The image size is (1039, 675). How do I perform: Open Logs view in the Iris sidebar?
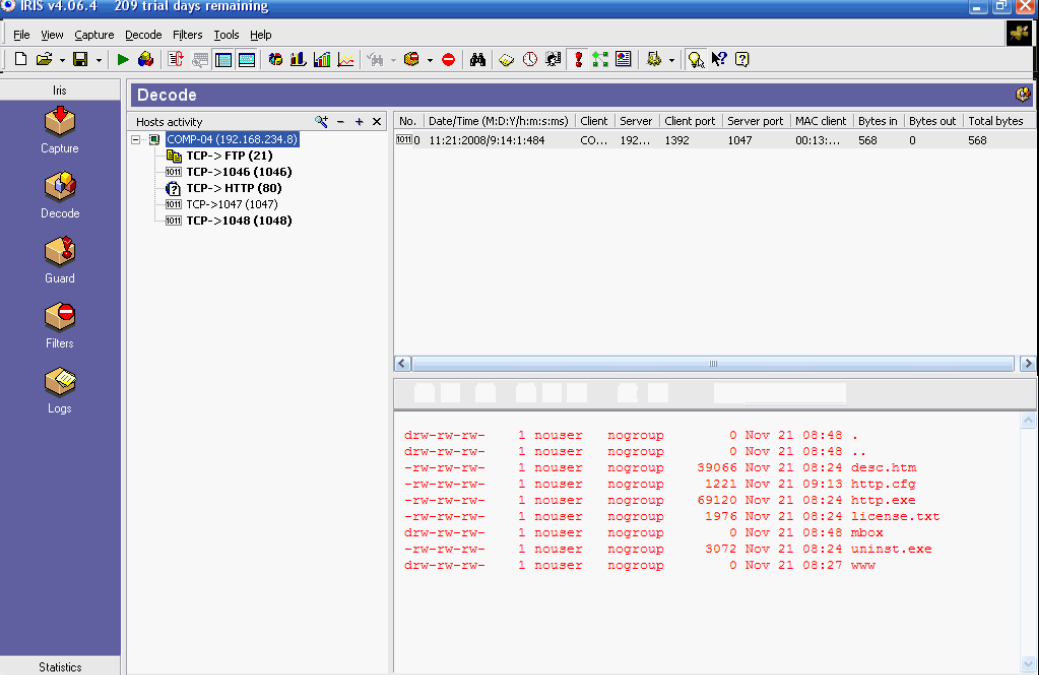60,389
